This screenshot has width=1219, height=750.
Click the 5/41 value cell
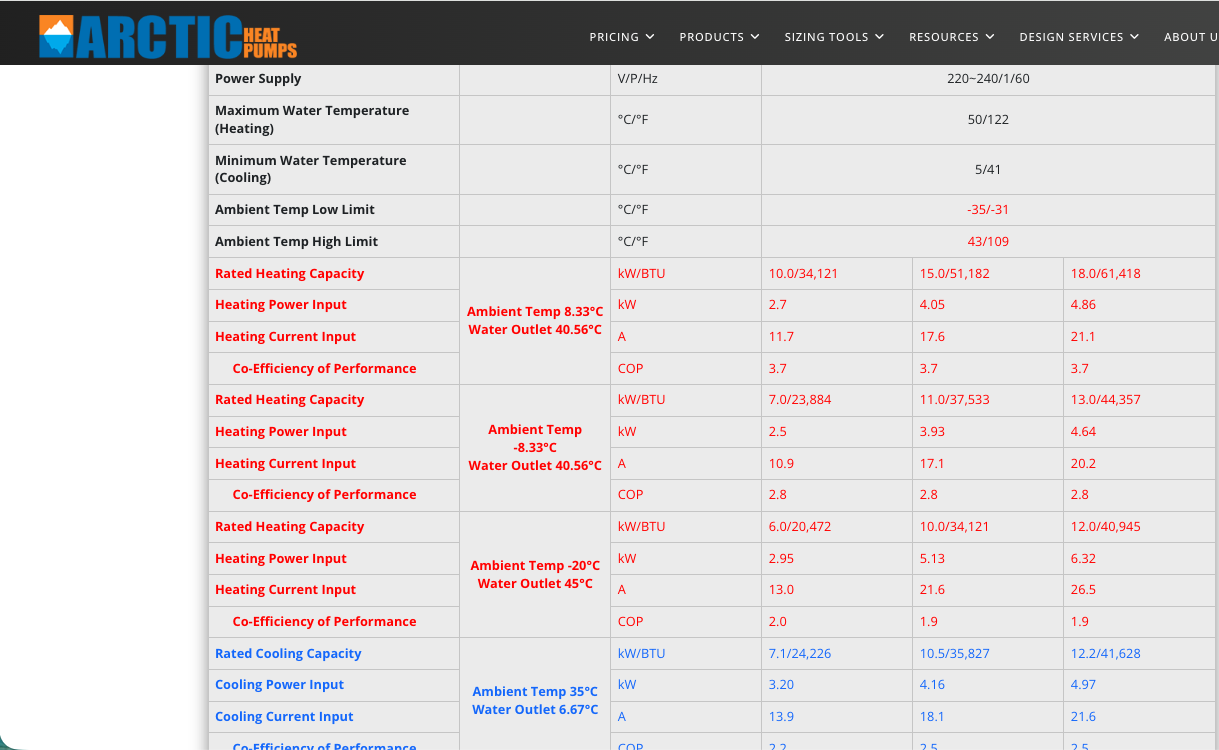coord(988,169)
